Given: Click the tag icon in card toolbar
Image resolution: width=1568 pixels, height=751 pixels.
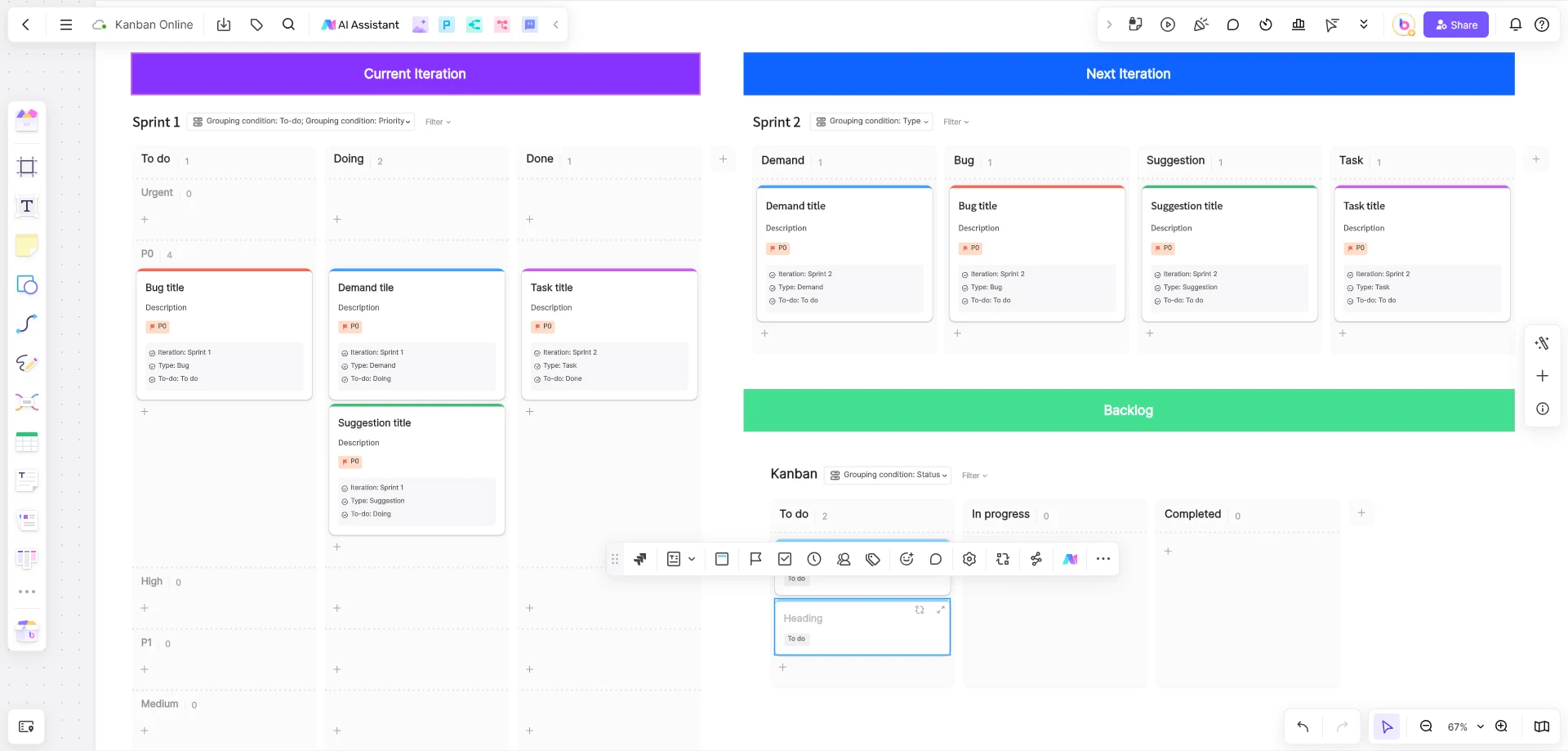Looking at the screenshot, I should coord(873,559).
